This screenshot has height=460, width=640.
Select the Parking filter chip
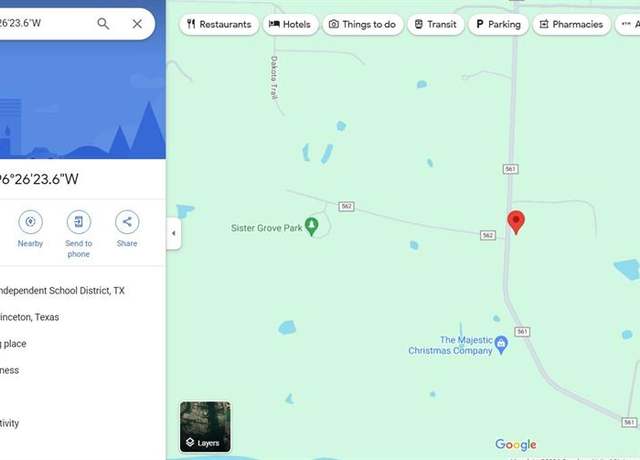click(x=498, y=24)
